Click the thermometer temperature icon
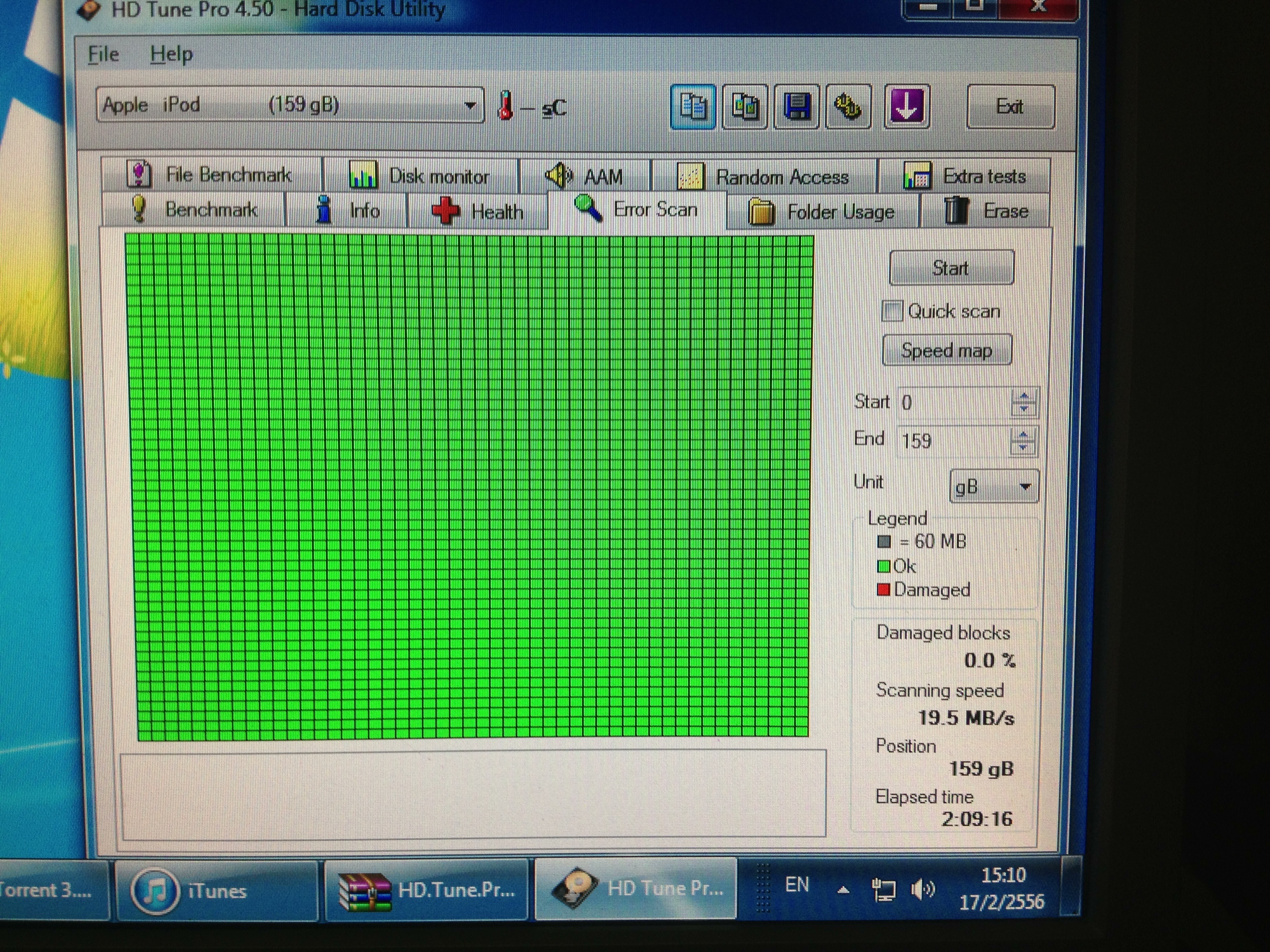Viewport: 1270px width, 952px height. 505,106
